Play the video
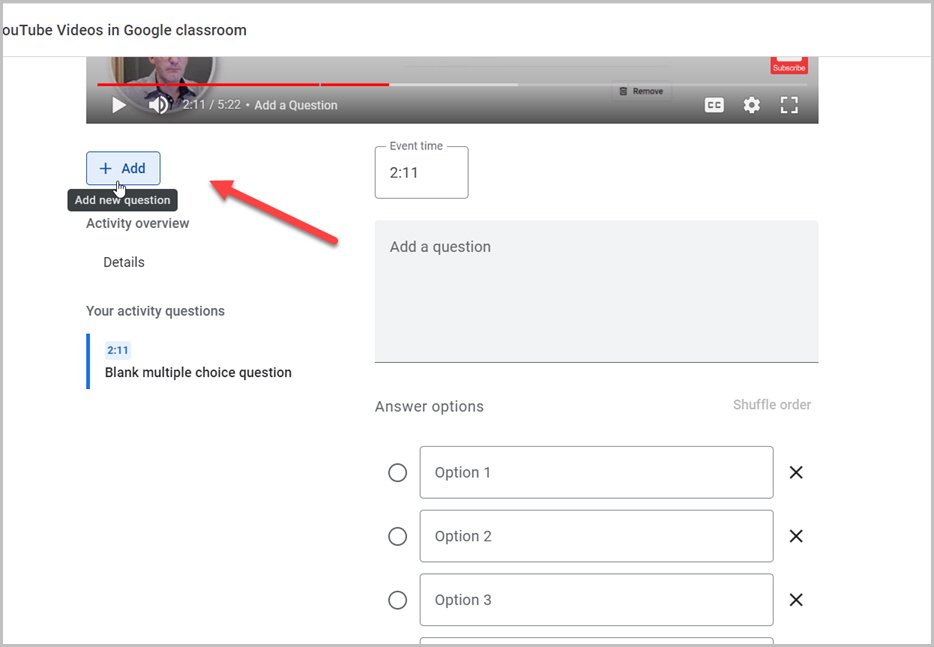The height and width of the screenshot is (647, 934). (x=119, y=105)
